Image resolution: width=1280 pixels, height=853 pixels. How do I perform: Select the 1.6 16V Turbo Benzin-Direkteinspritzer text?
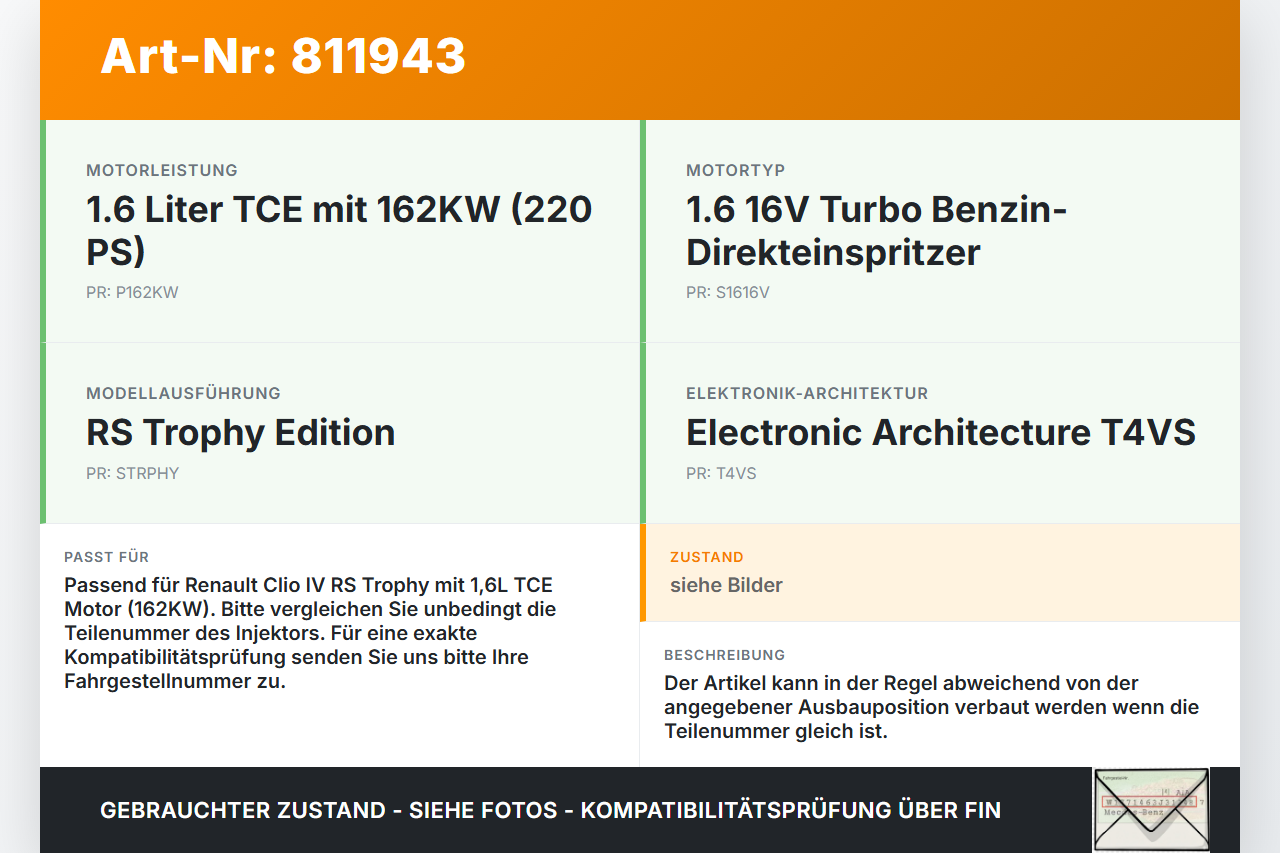click(x=877, y=230)
